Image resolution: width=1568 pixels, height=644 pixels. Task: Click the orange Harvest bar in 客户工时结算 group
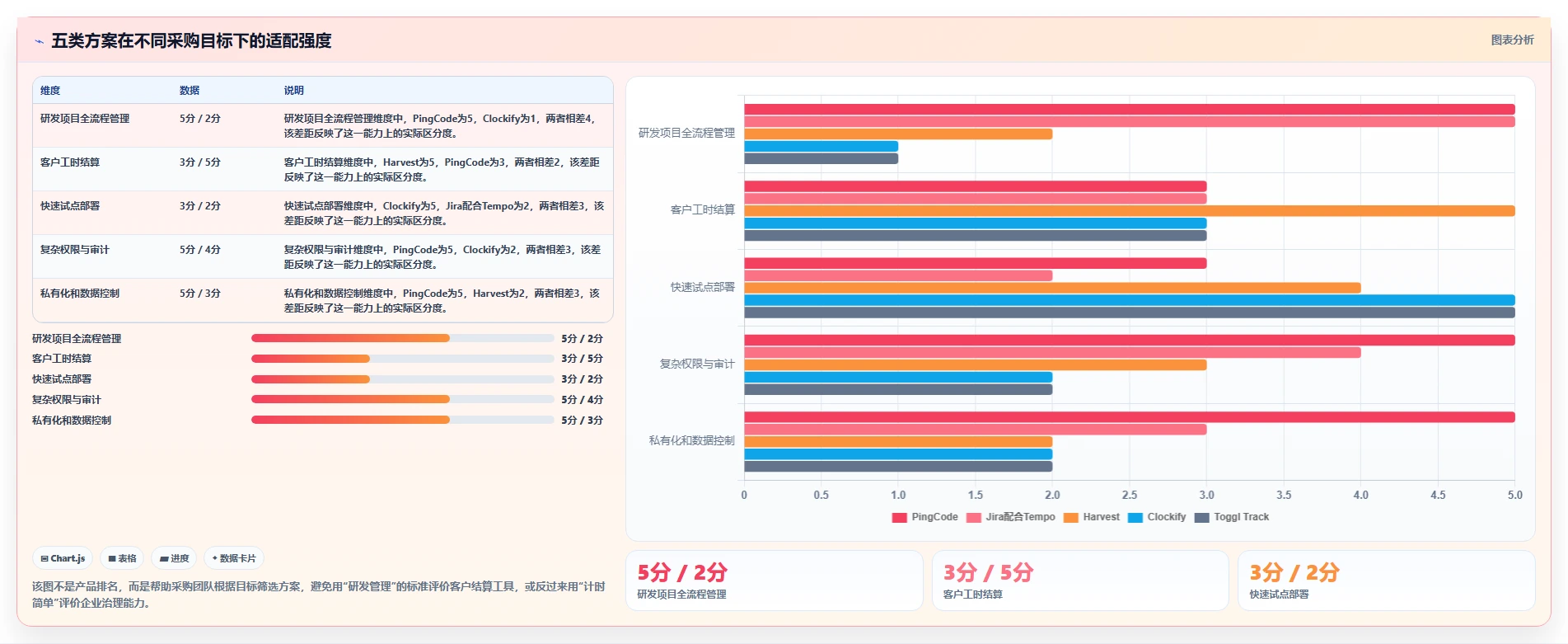pos(1129,211)
